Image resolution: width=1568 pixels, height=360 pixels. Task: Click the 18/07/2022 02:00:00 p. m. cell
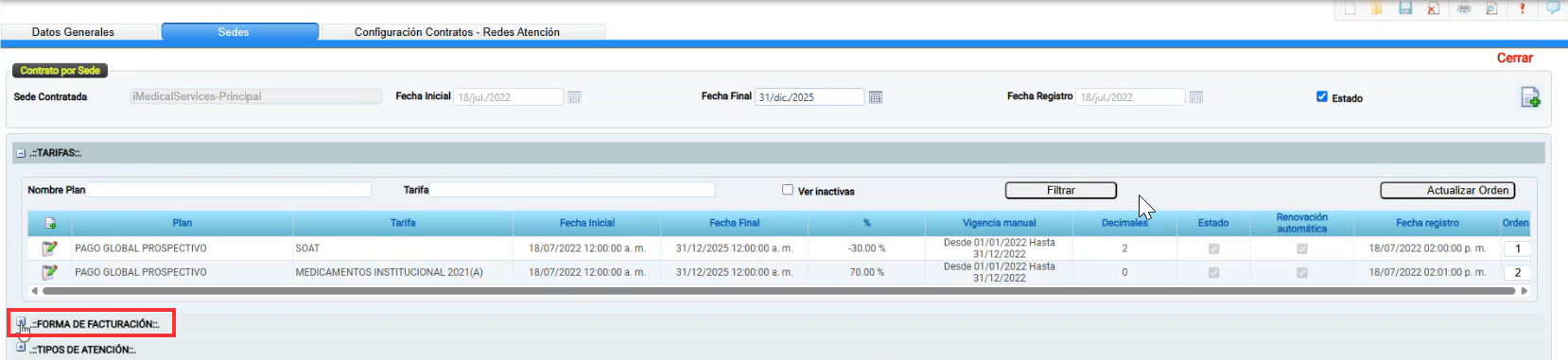coord(1427,249)
